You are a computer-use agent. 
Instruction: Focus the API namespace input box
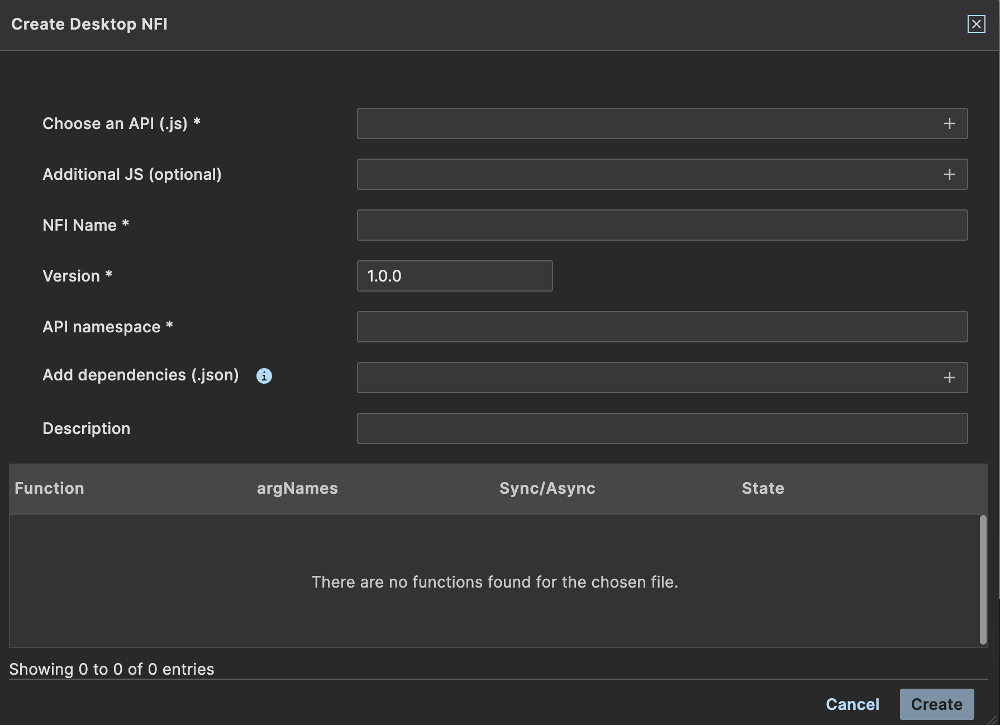click(x=662, y=327)
